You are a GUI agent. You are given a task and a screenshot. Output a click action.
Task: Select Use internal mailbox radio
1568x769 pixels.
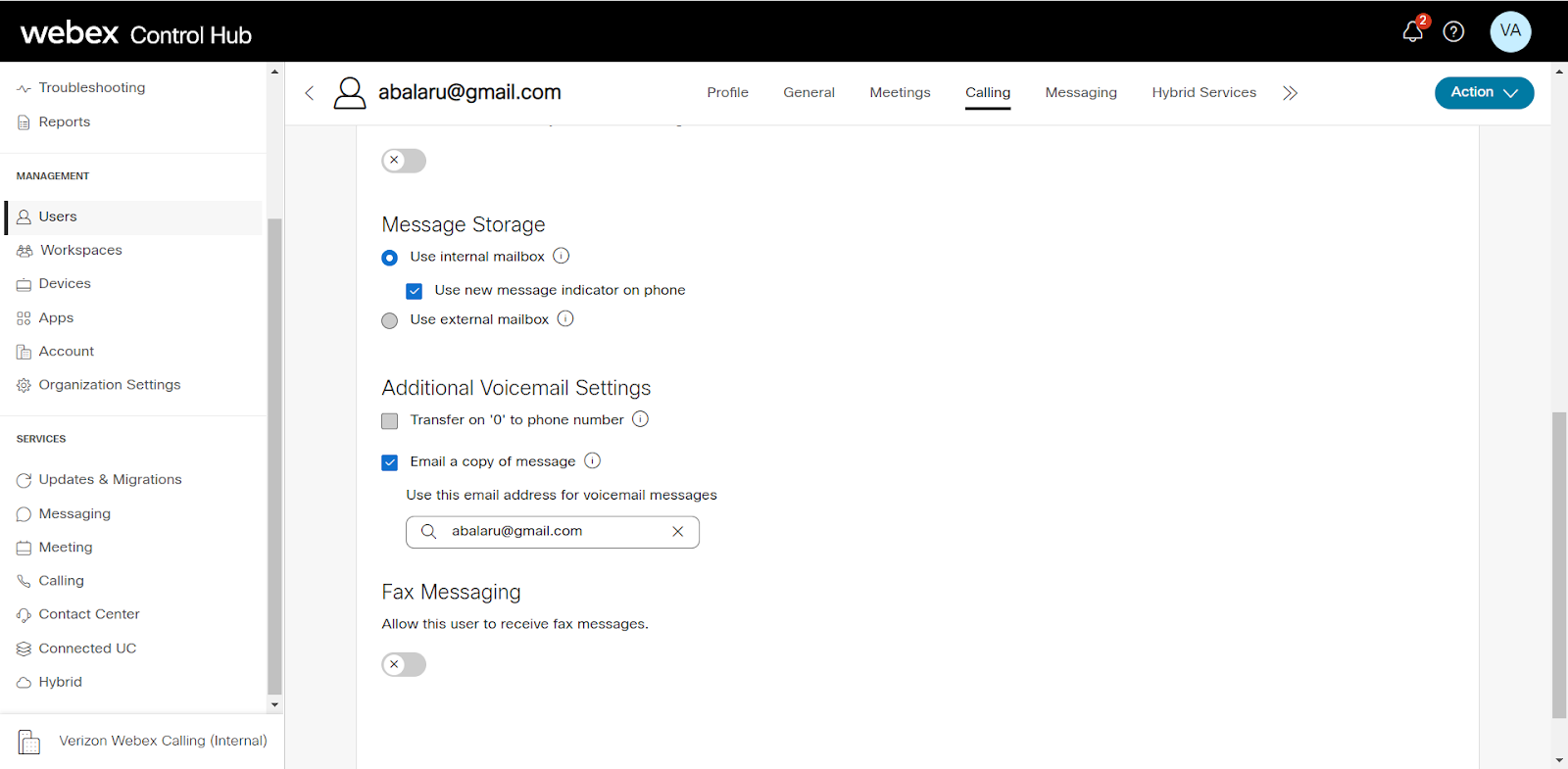click(389, 258)
